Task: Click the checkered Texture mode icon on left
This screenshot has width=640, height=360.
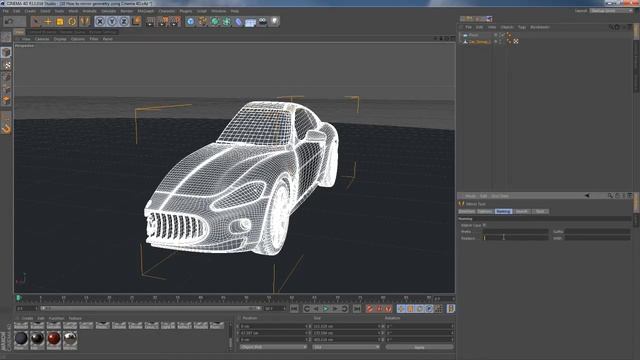Action: tap(6, 64)
